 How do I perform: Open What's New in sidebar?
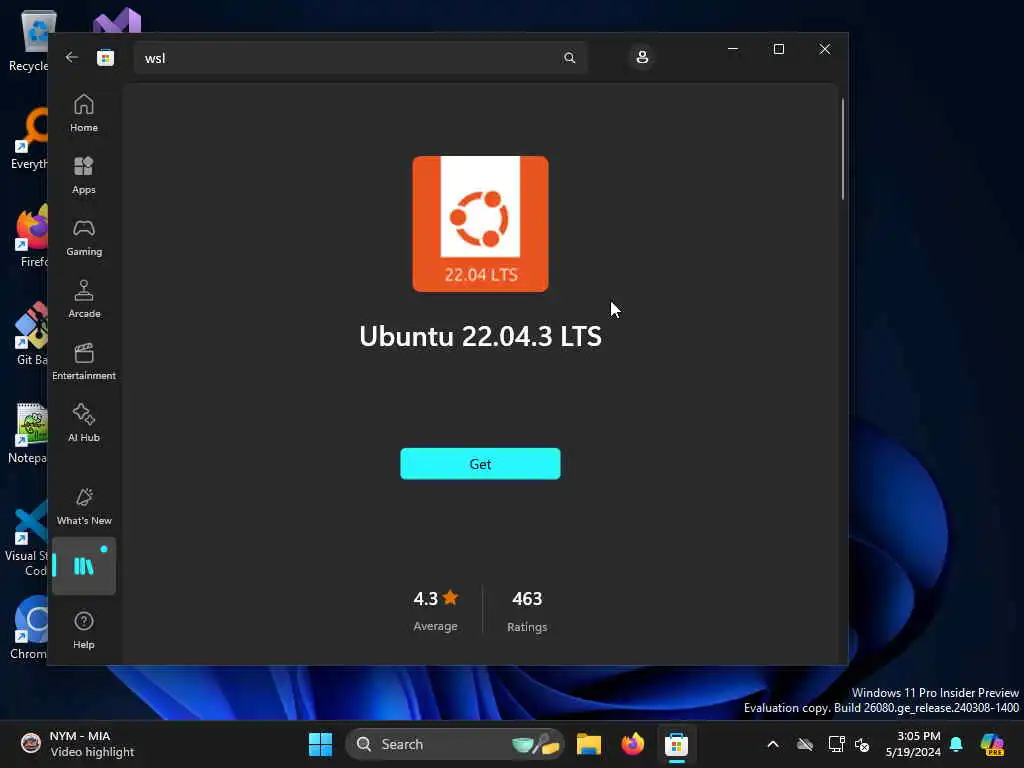pos(84,506)
